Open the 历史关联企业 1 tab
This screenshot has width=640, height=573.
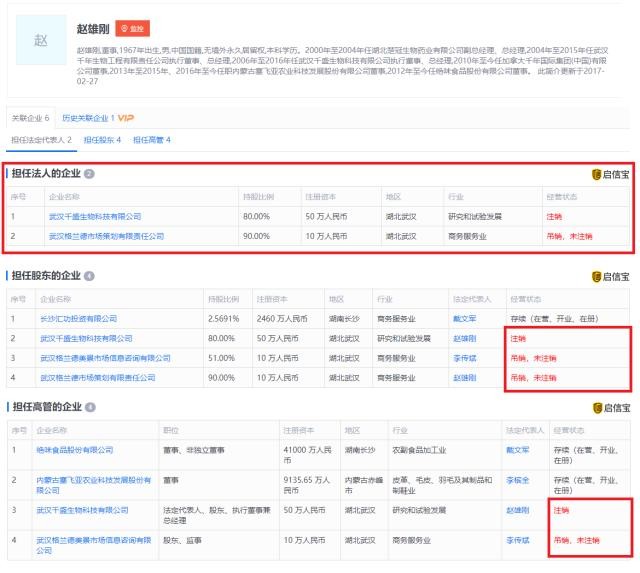pyautogui.click(x=86, y=118)
